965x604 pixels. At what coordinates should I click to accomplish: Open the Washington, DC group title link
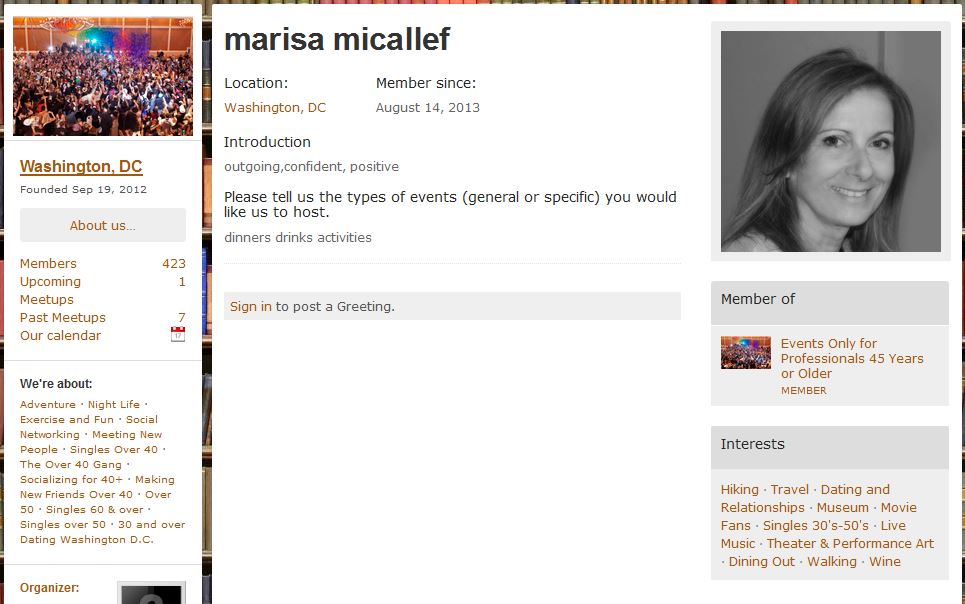click(x=81, y=166)
